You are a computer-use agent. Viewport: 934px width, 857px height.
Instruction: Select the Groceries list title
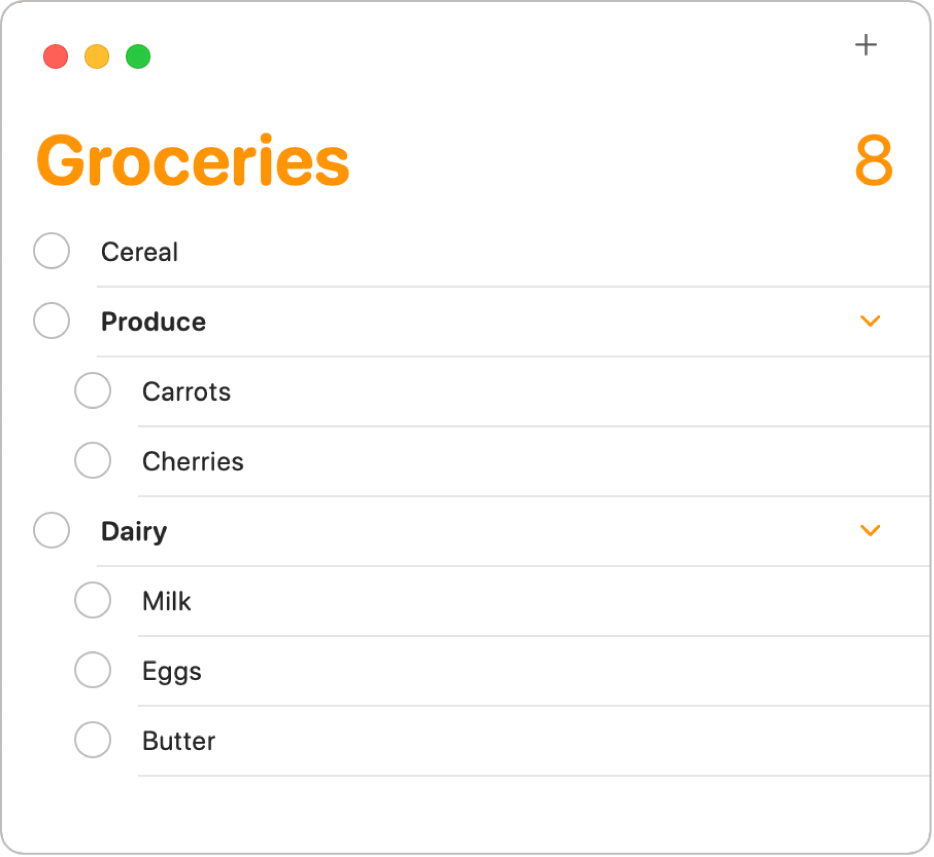click(193, 162)
